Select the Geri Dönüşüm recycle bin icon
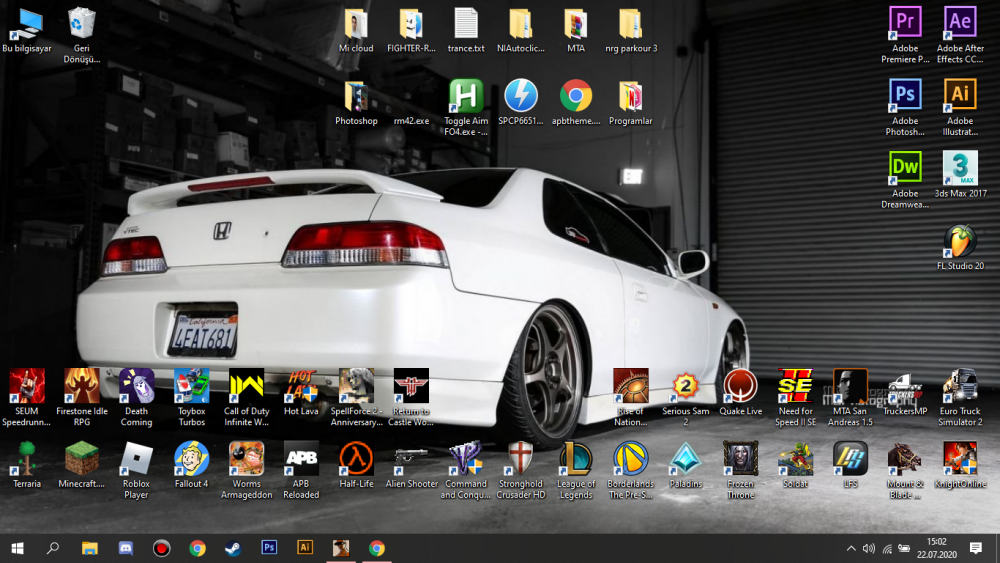The height and width of the screenshot is (563, 1000). (82, 23)
